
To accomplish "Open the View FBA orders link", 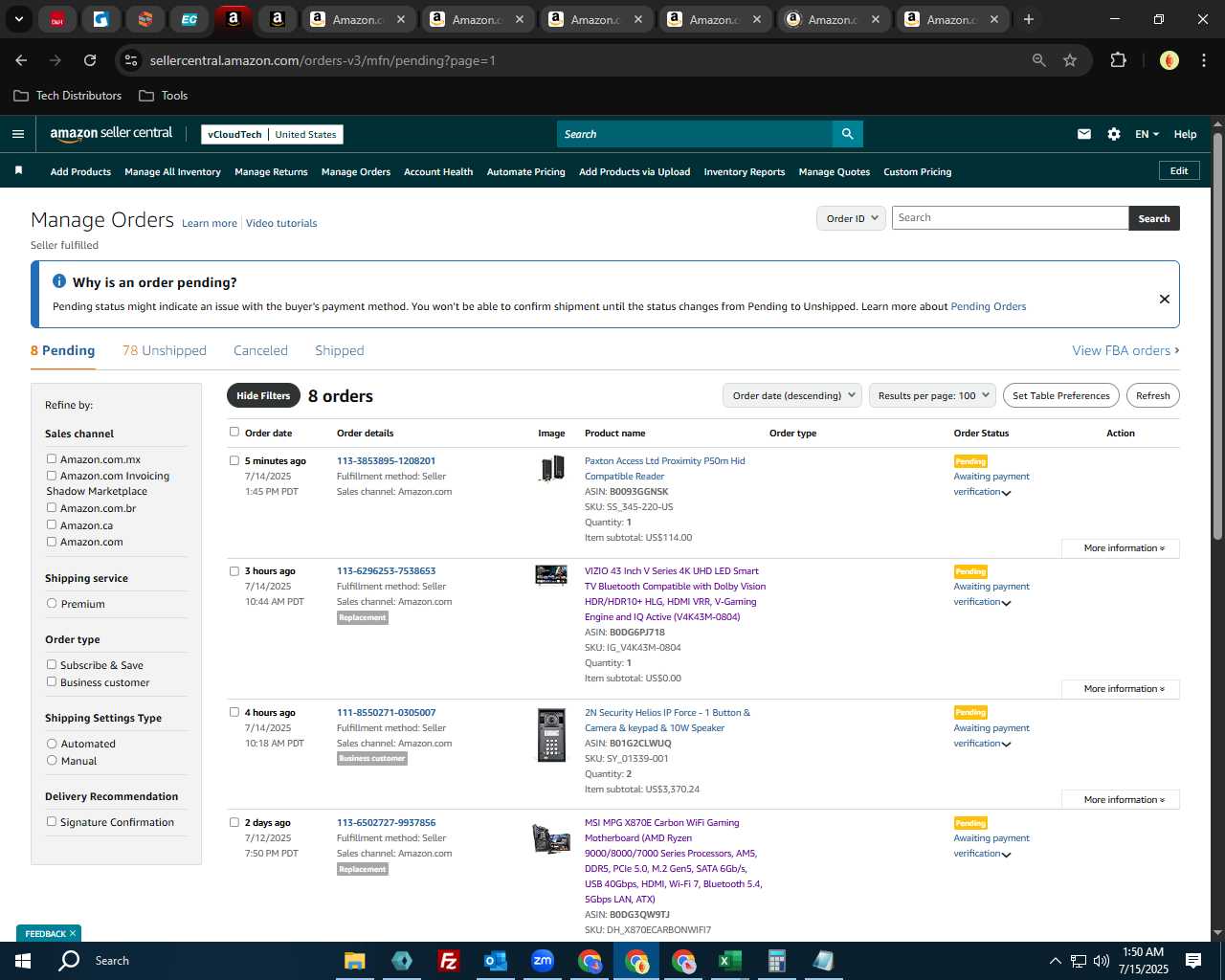I will click(x=1125, y=350).
